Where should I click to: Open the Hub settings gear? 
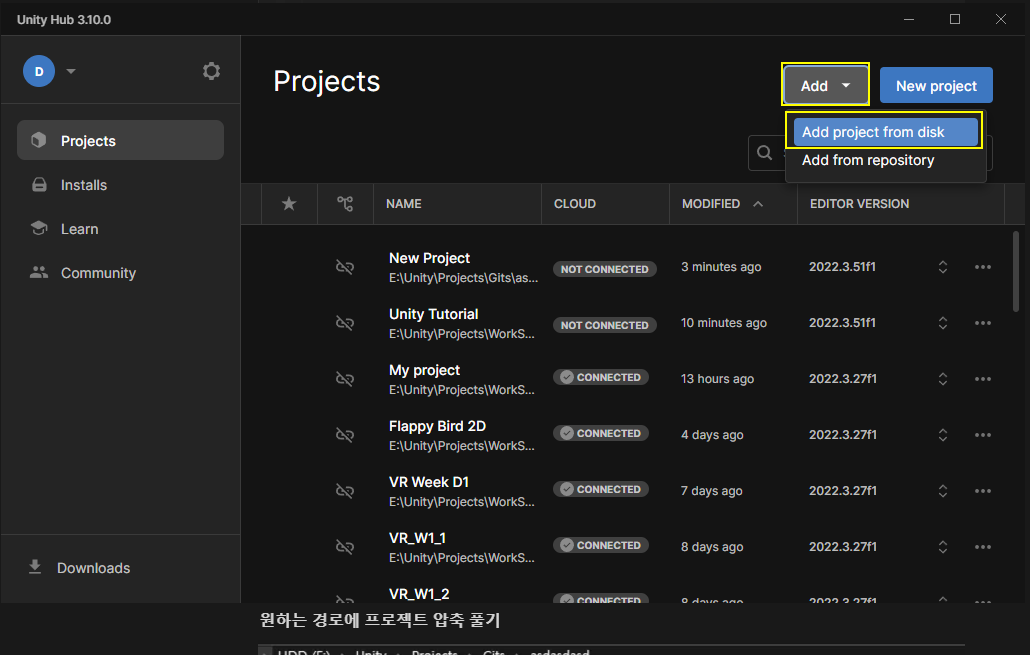(x=211, y=71)
